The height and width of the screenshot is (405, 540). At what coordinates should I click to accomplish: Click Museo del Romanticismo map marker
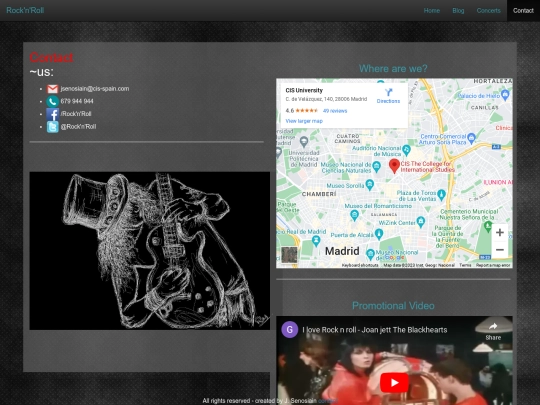(354, 216)
